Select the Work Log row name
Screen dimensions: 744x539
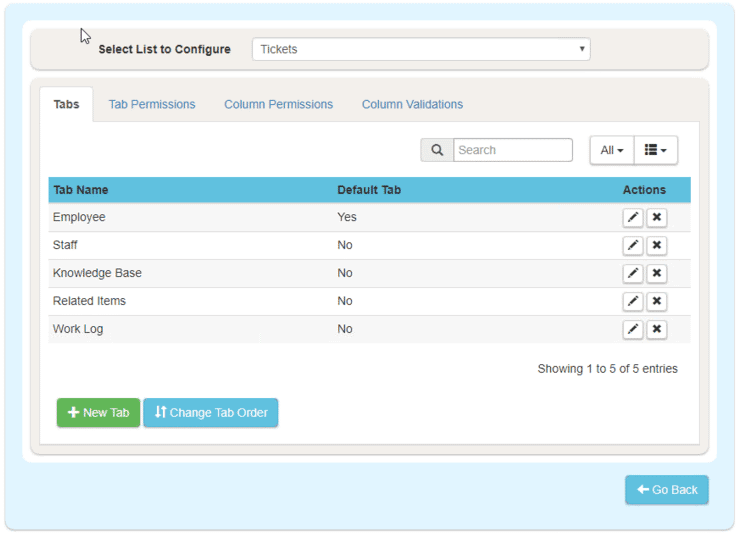click(x=78, y=329)
